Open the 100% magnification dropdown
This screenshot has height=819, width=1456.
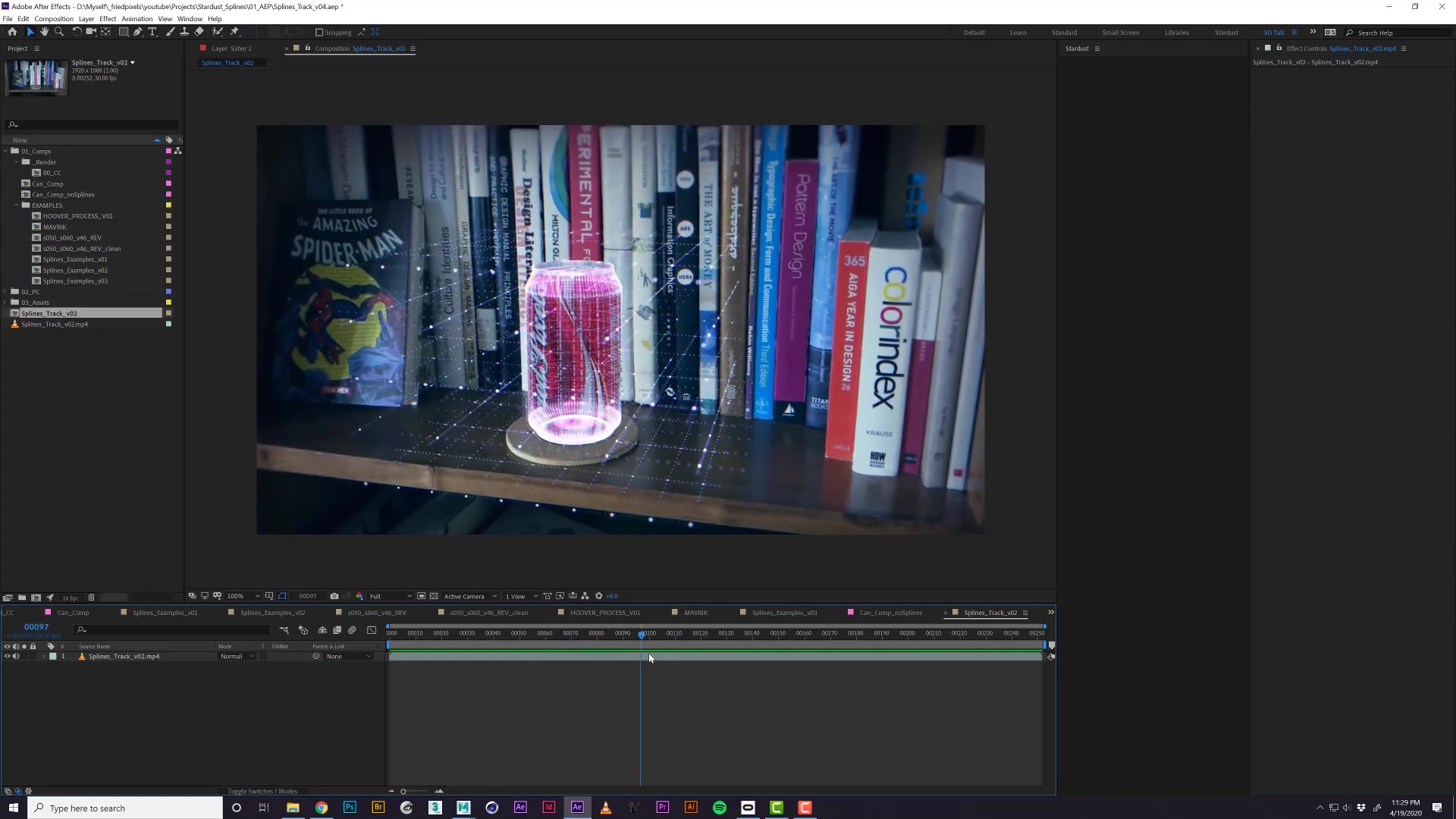pyautogui.click(x=243, y=596)
